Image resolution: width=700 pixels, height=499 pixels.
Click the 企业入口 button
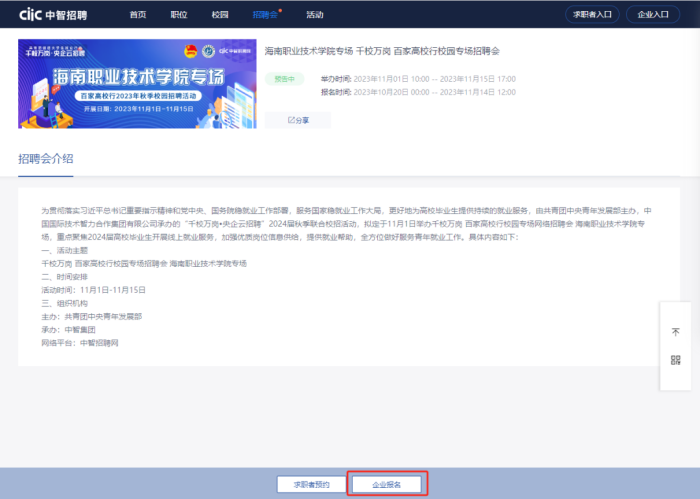(652, 14)
